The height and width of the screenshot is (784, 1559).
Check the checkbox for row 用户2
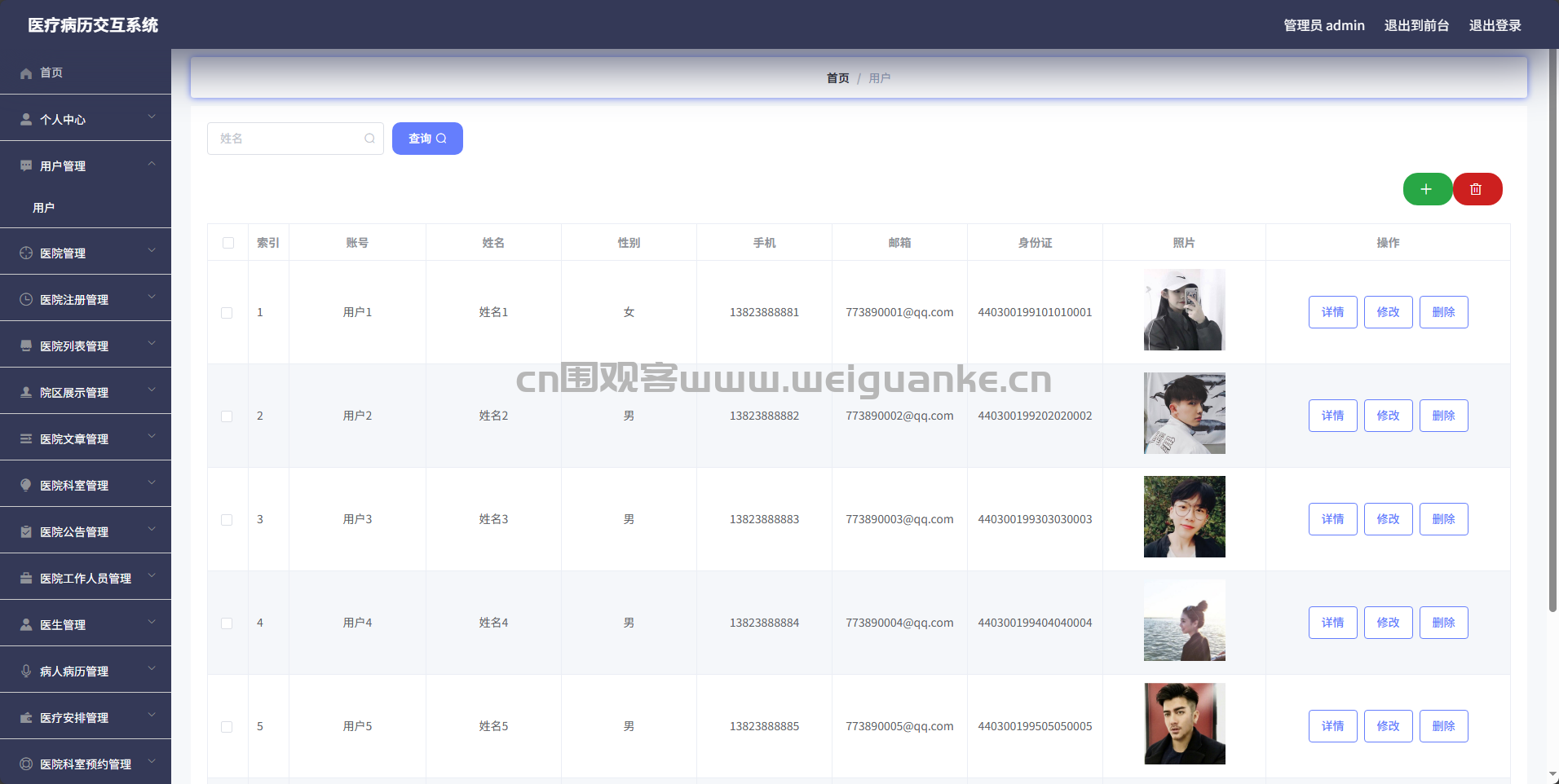227,416
